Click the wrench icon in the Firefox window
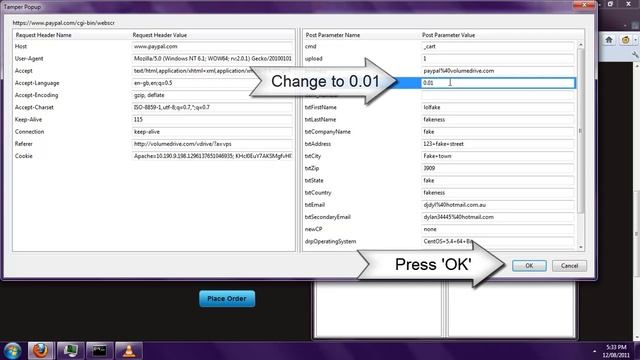The width and height of the screenshot is (640, 360). pos(636,54)
